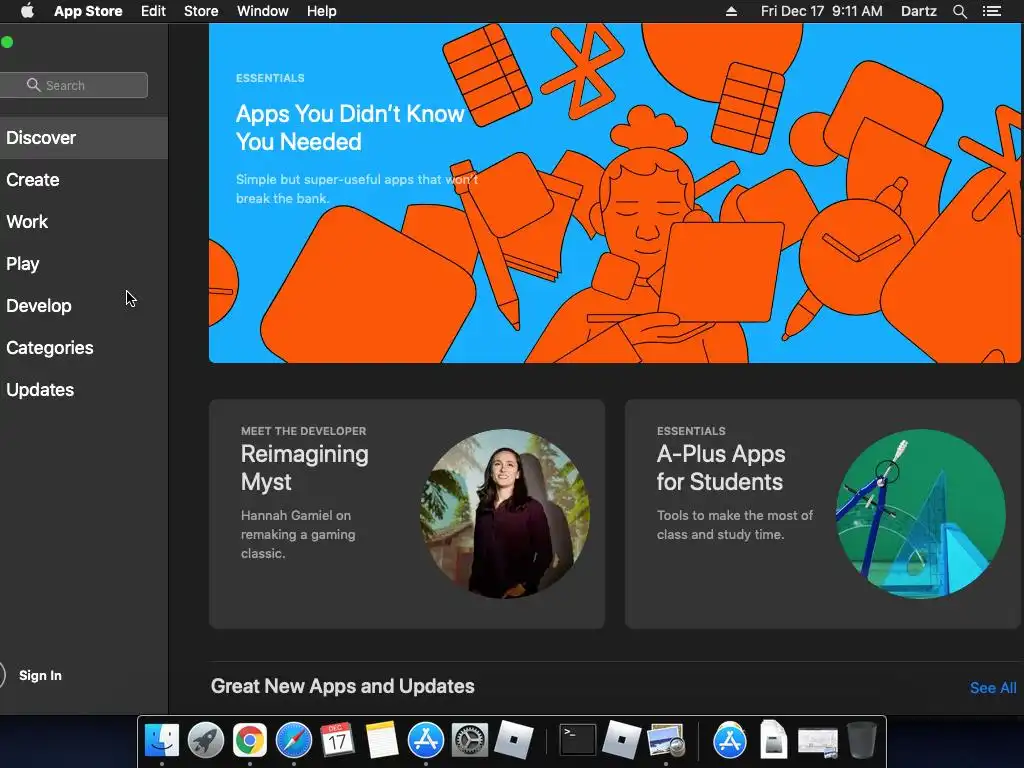Click Sign In at sidebar bottom
Image resolution: width=1024 pixels, height=768 pixels.
coord(40,675)
